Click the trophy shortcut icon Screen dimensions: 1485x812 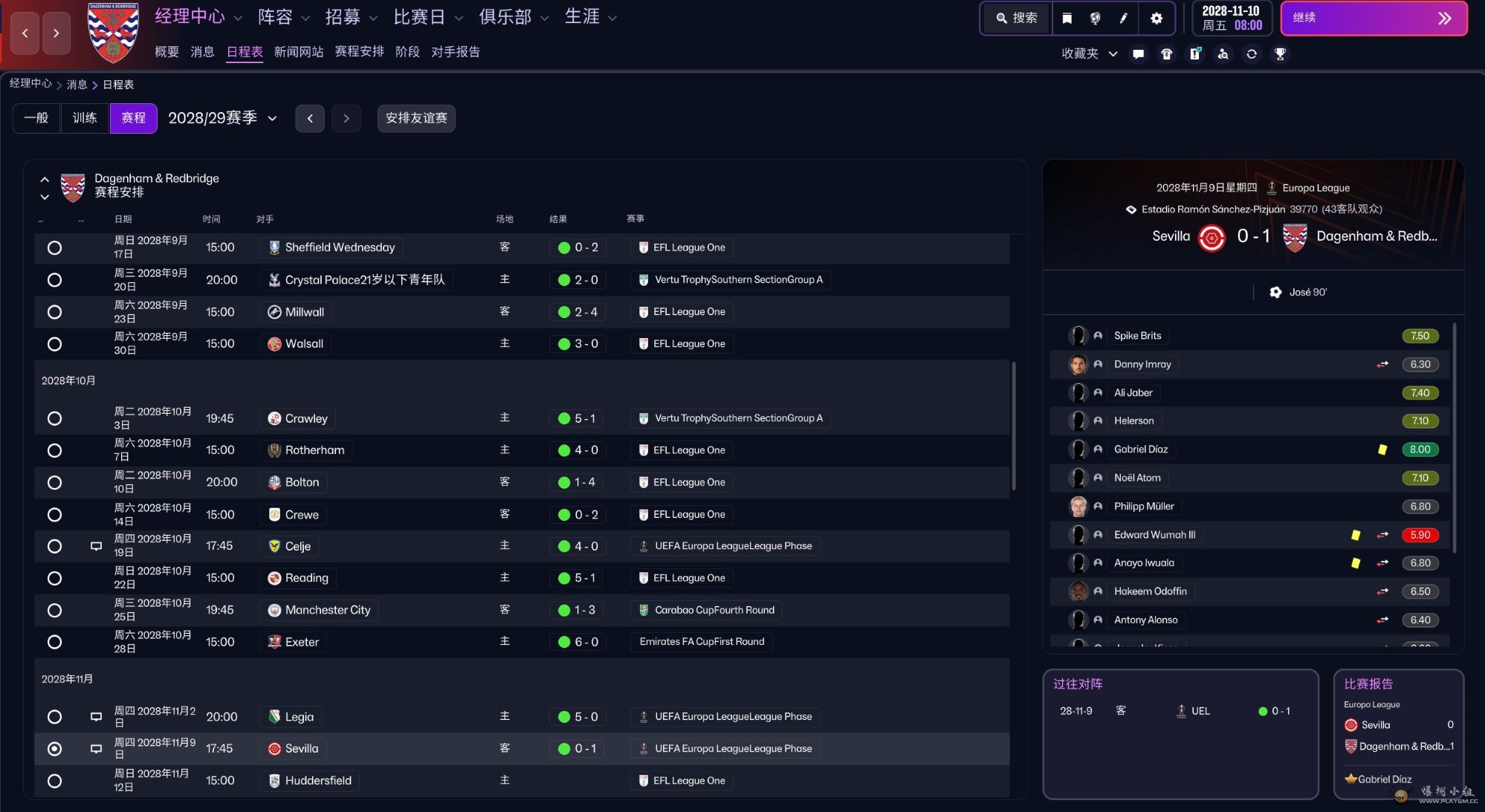(x=1280, y=53)
